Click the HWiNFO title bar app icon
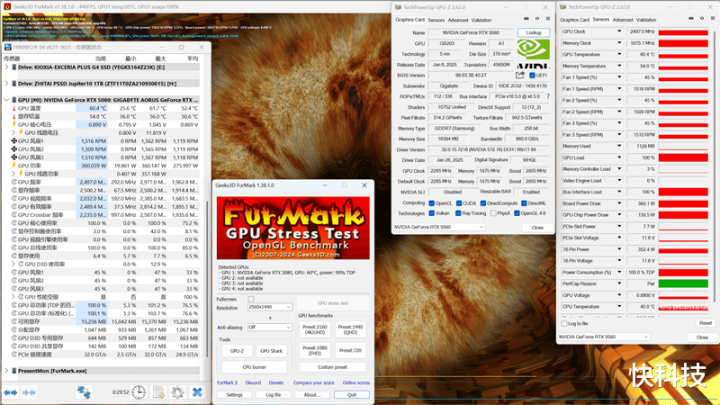Image resolution: width=720 pixels, height=405 pixels. (7, 47)
